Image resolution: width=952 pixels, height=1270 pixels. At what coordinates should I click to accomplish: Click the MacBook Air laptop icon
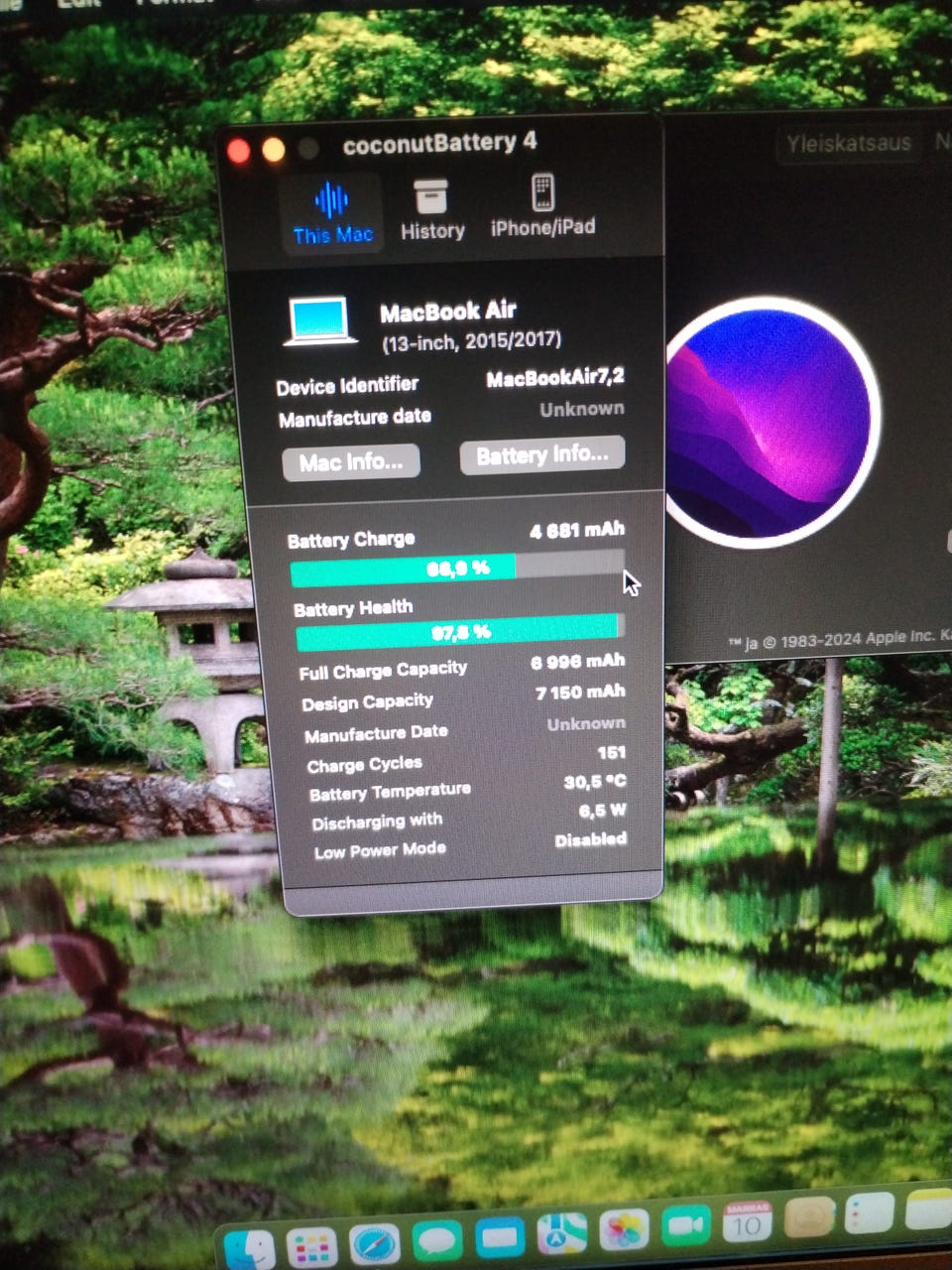coord(319,322)
